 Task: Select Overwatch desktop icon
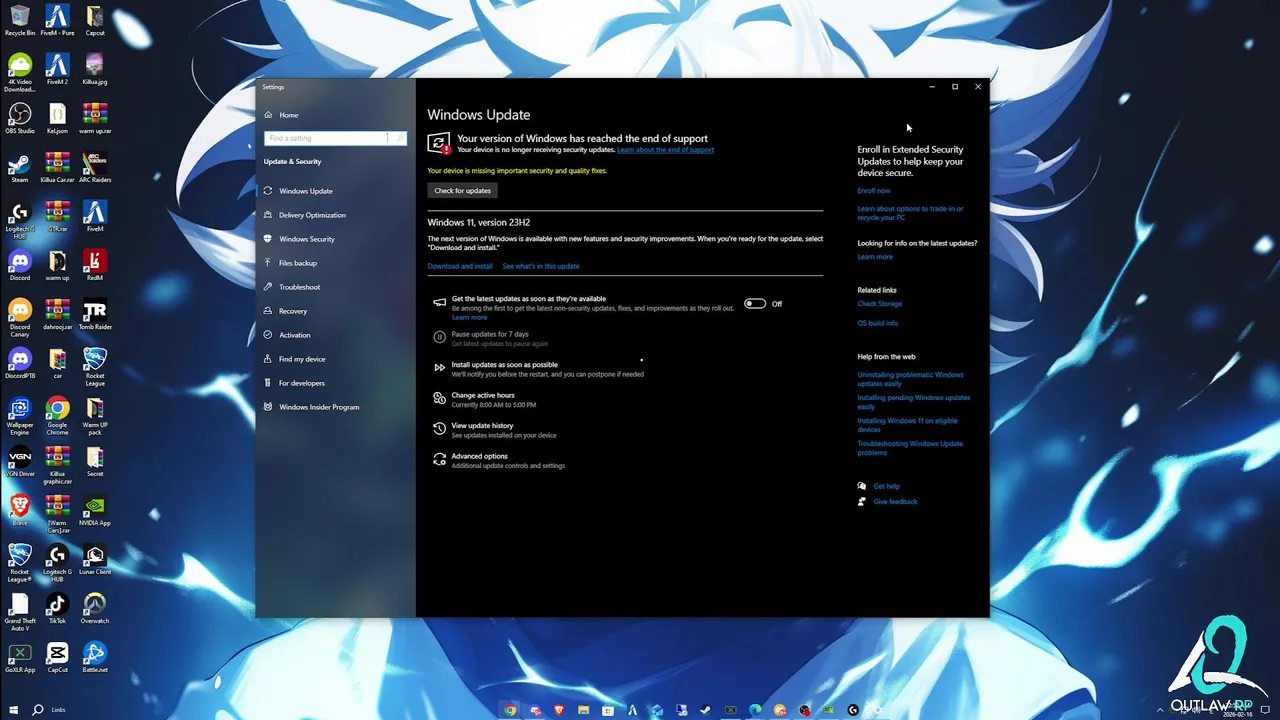[x=95, y=609]
